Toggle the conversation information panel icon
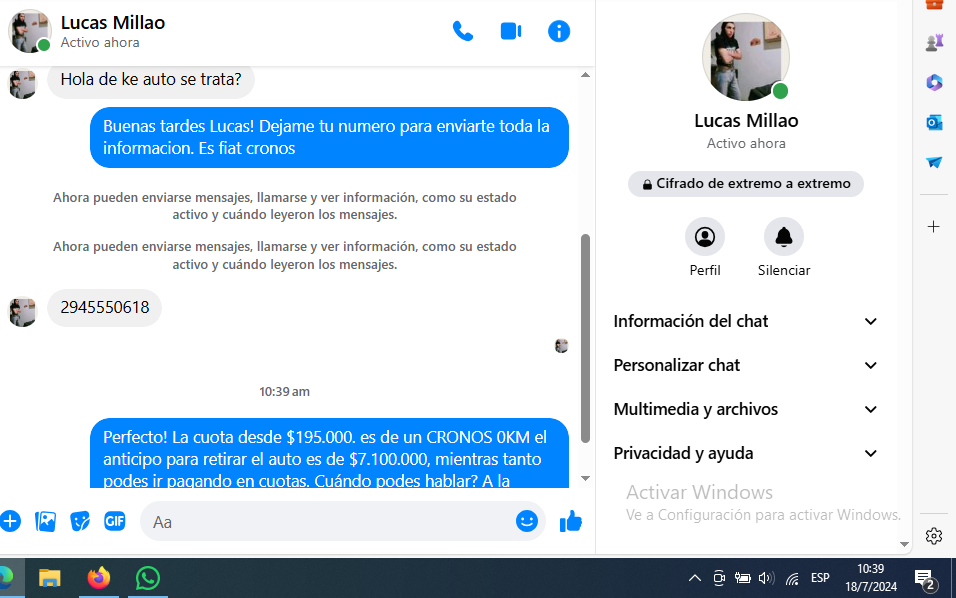 point(559,31)
